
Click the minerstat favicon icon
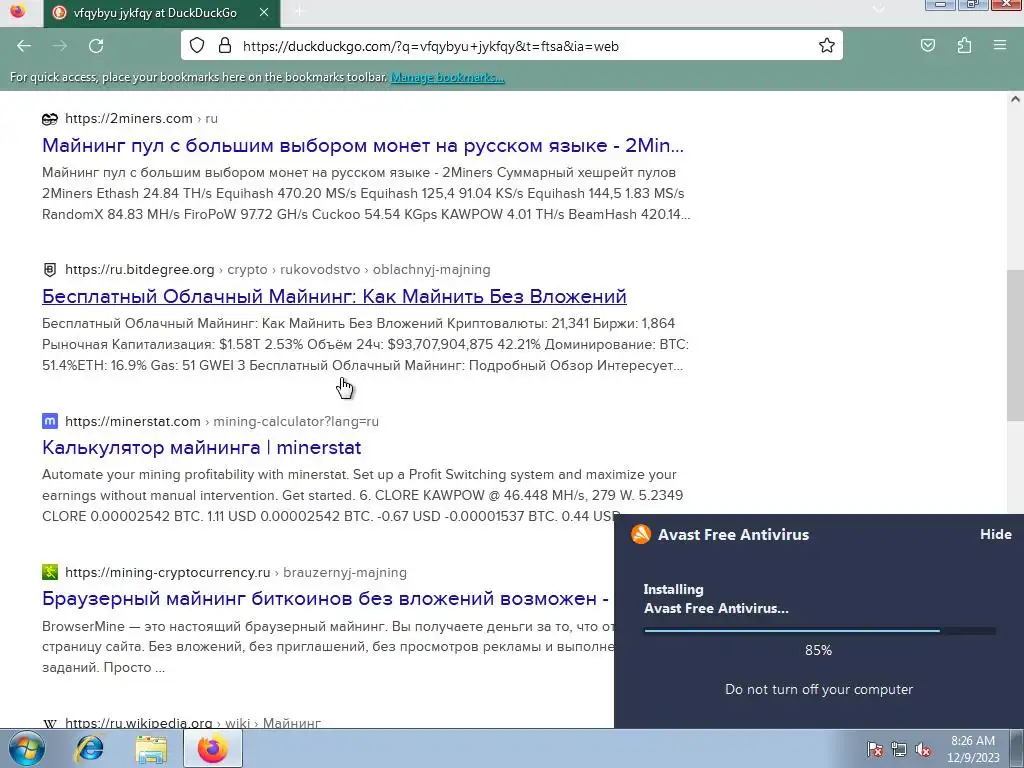coord(50,421)
